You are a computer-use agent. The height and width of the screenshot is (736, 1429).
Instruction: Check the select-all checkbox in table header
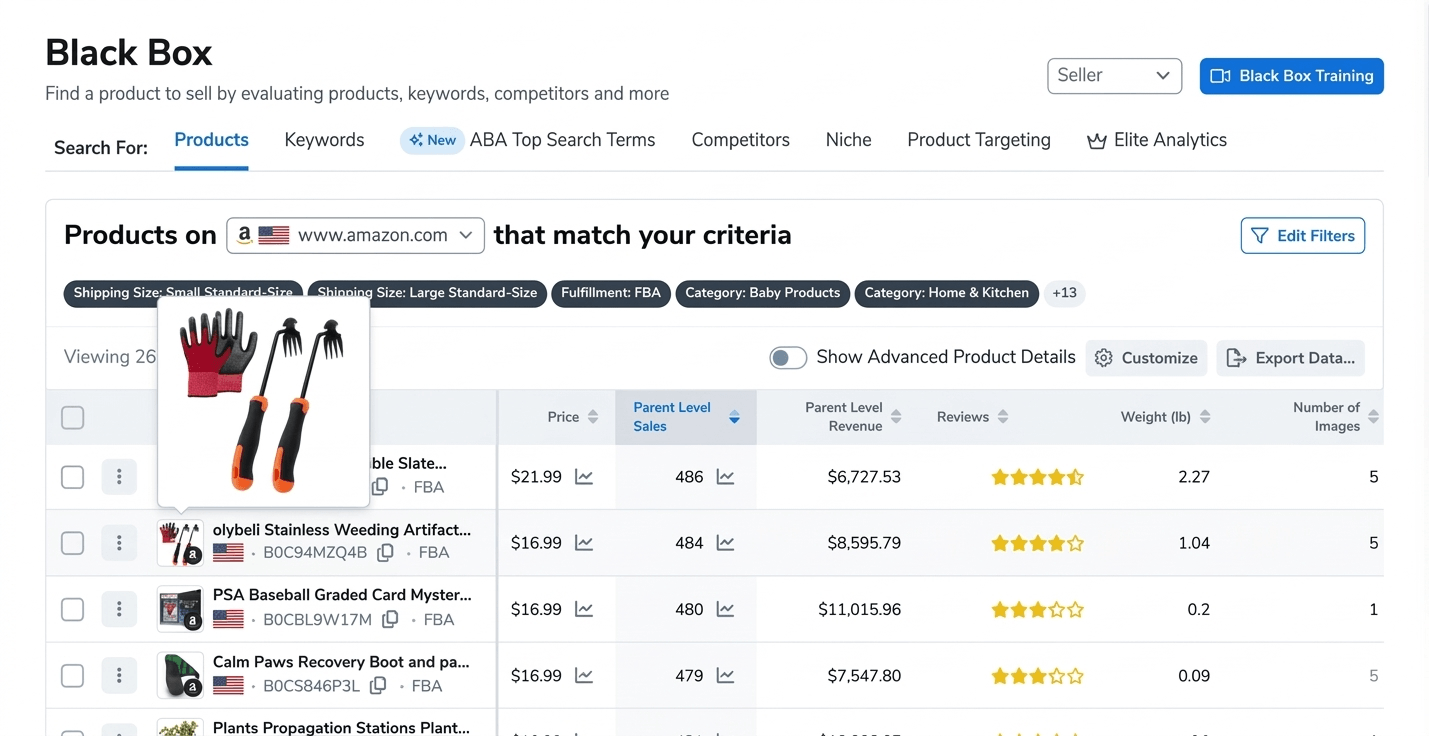click(73, 417)
